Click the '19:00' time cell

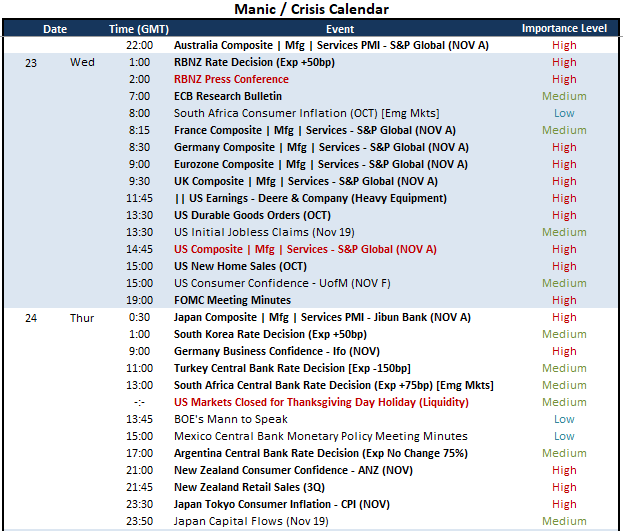click(139, 300)
